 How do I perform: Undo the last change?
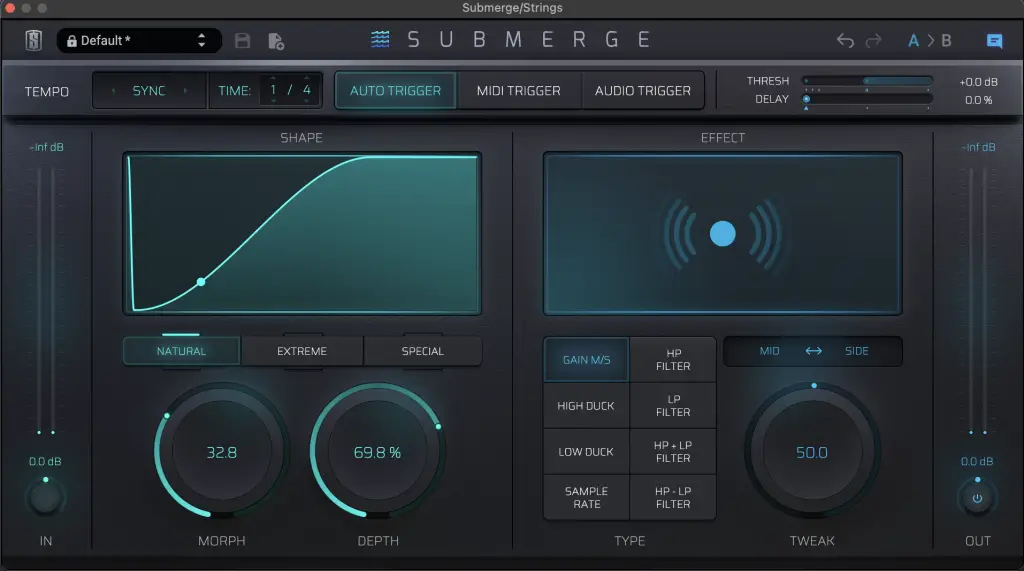(x=845, y=41)
